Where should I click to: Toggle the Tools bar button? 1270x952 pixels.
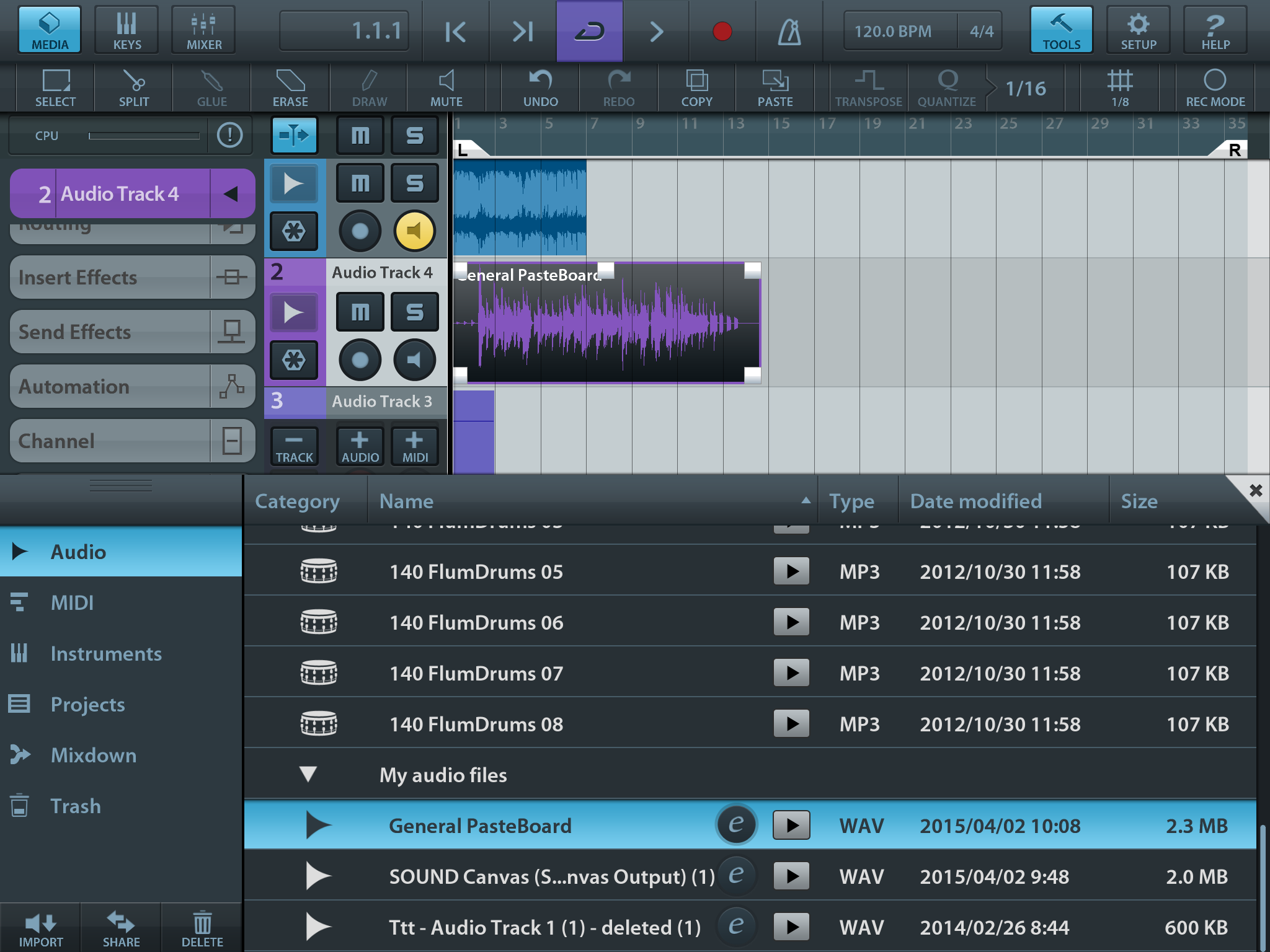1061,30
